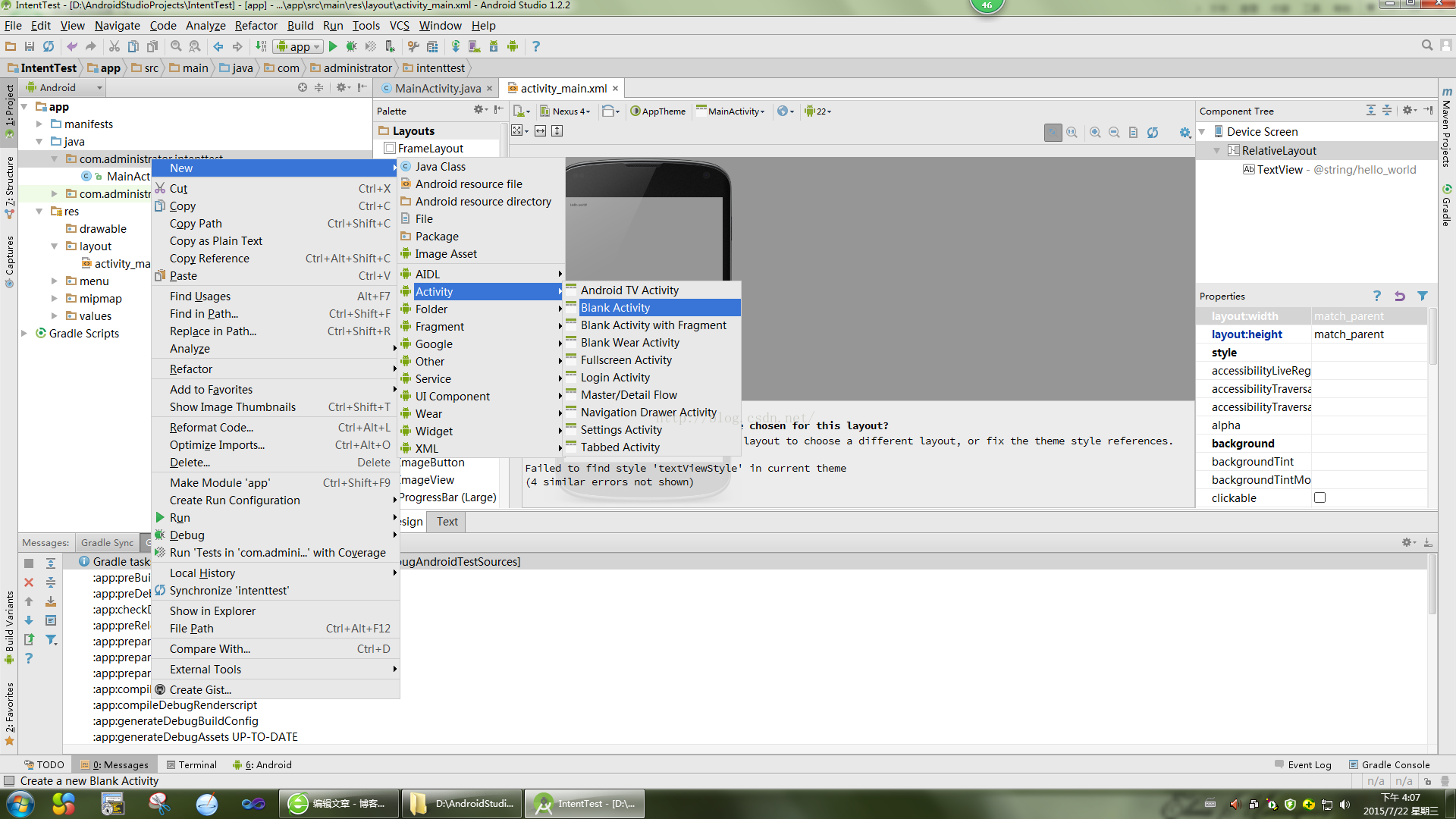Click Attach debugger to Android process icon

(390, 46)
